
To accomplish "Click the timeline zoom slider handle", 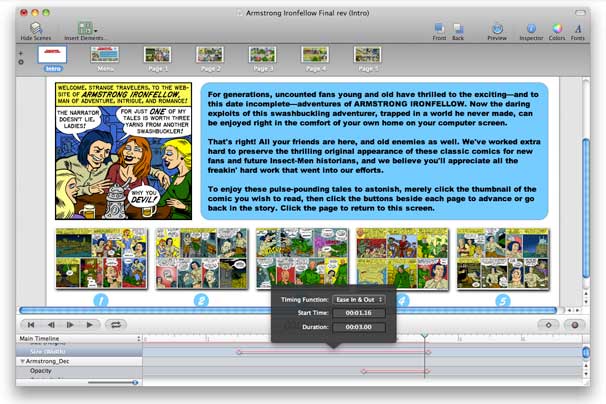I will 135,382.
